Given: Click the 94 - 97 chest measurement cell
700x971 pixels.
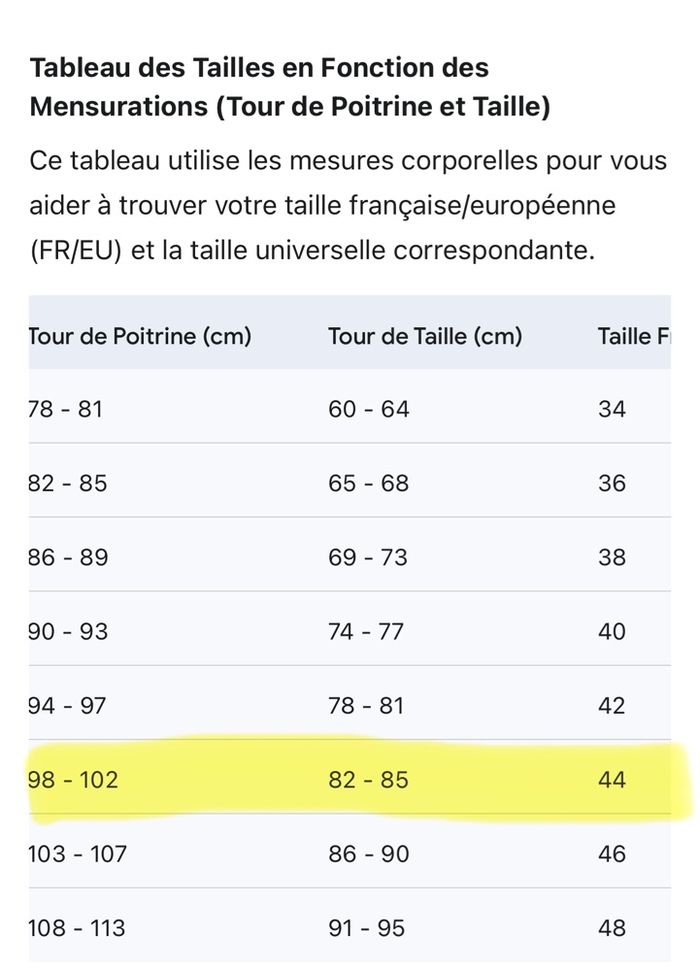Looking at the screenshot, I should (68, 705).
